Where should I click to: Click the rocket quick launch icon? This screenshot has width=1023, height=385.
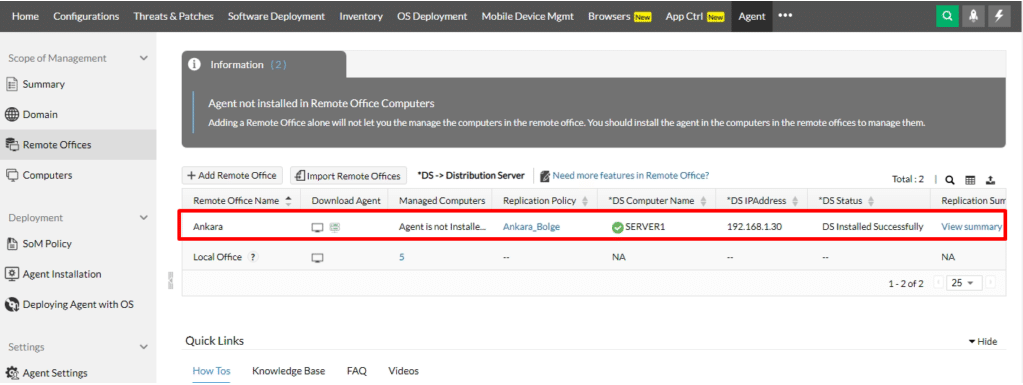(x=973, y=16)
